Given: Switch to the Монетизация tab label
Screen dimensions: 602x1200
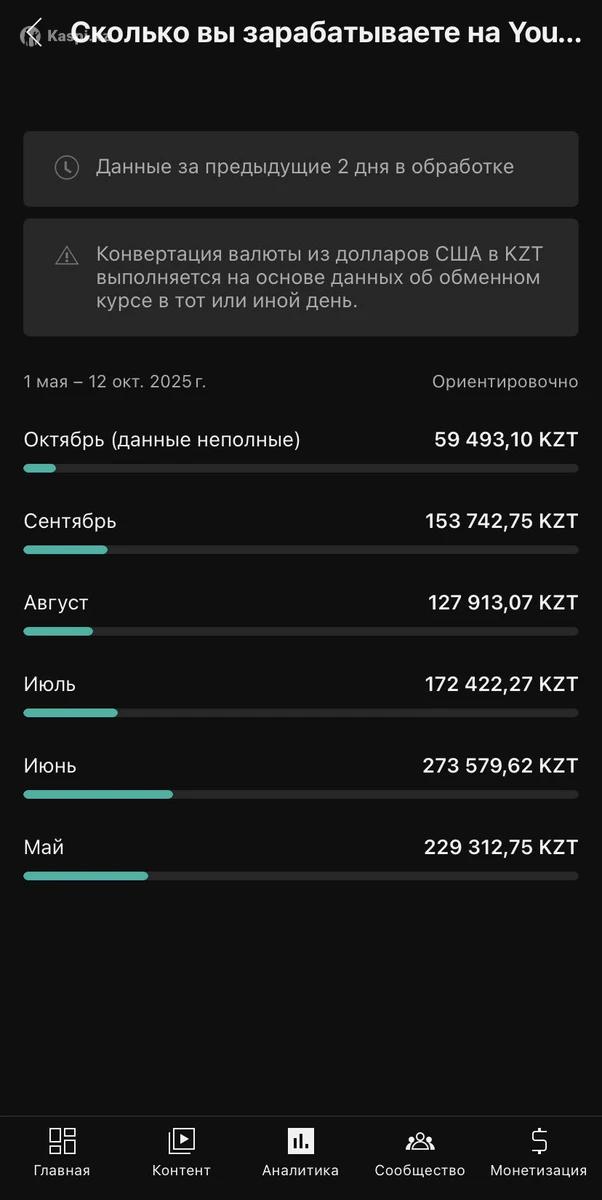Looking at the screenshot, I should click(538, 1171).
